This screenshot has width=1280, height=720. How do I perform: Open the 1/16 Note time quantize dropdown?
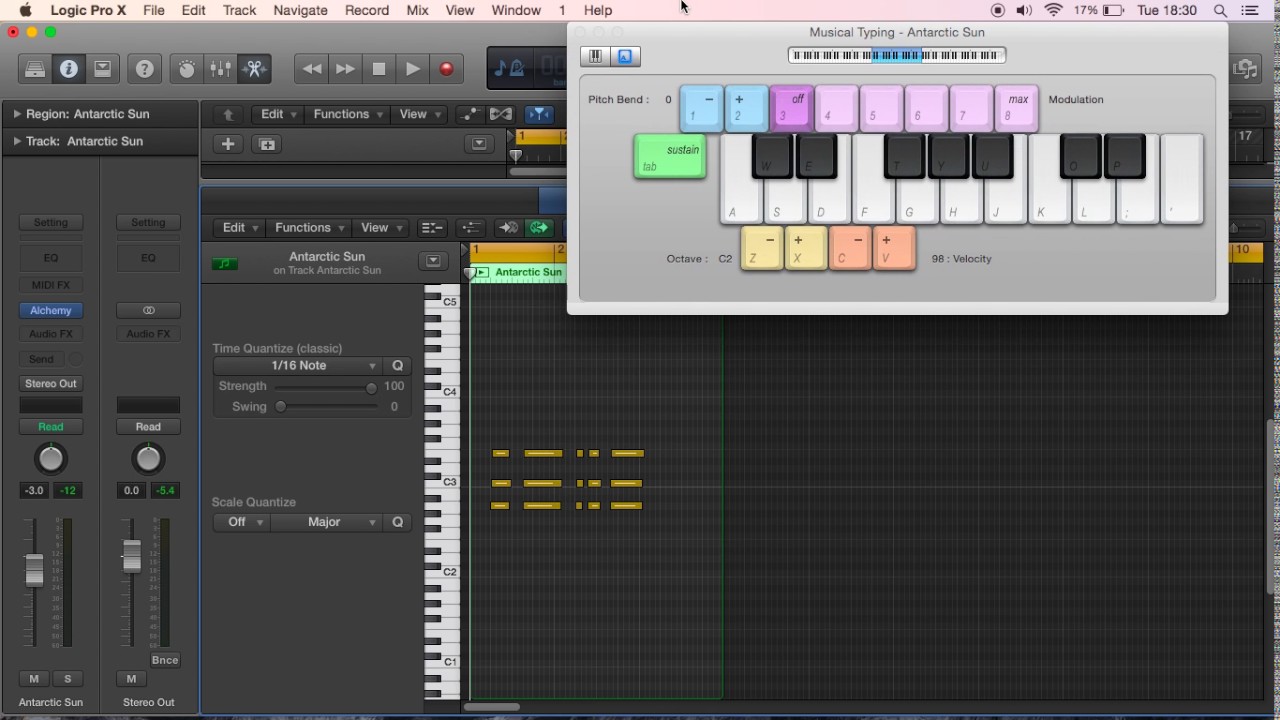point(298,366)
